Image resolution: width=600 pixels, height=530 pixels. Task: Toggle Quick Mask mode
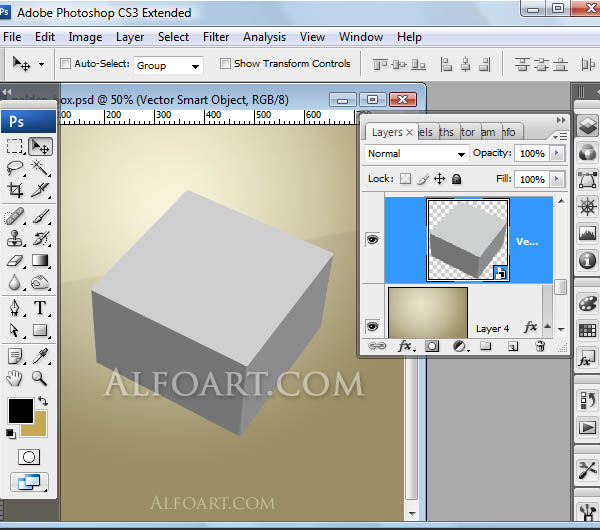click(29, 457)
